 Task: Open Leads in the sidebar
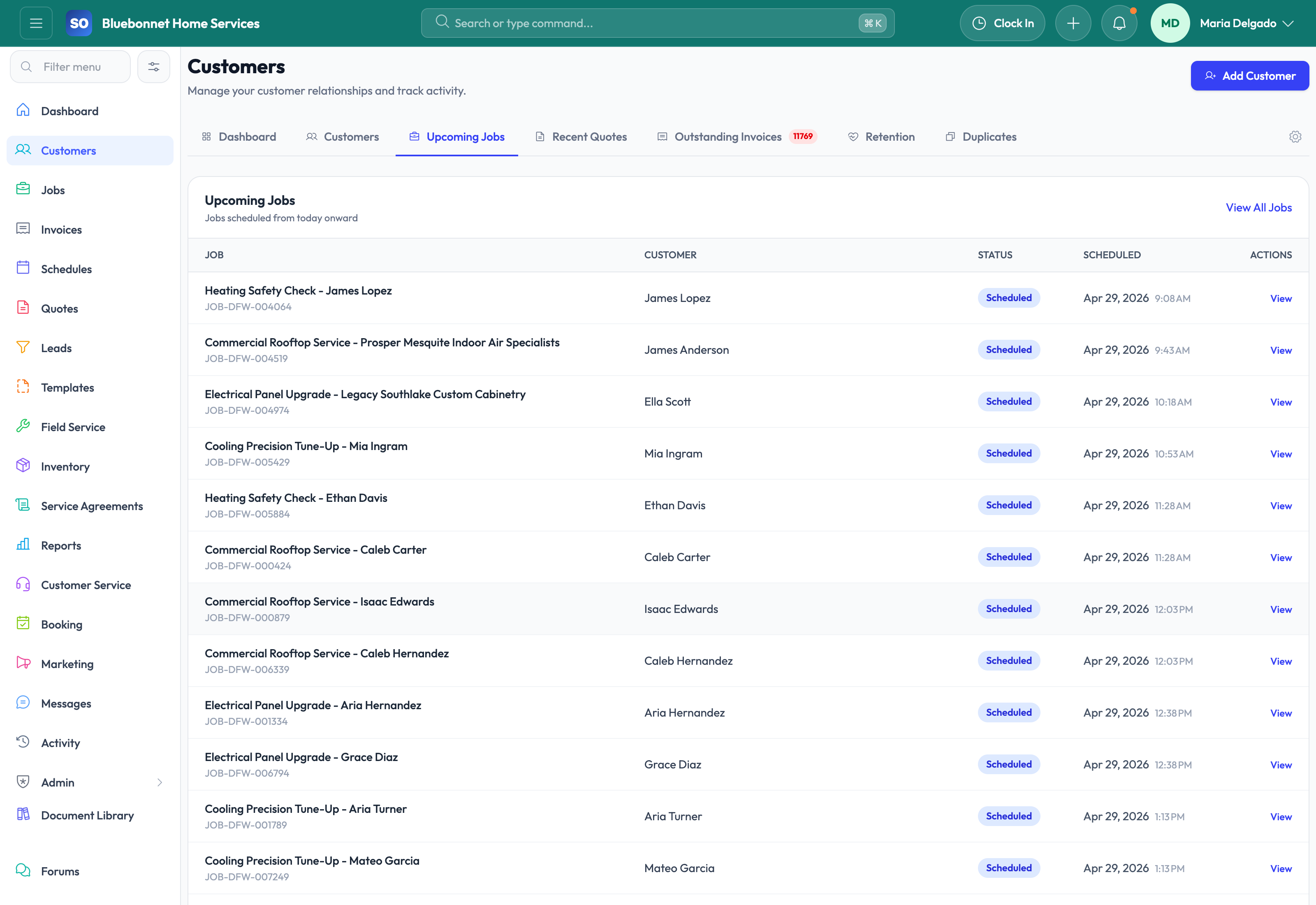[x=90, y=348]
